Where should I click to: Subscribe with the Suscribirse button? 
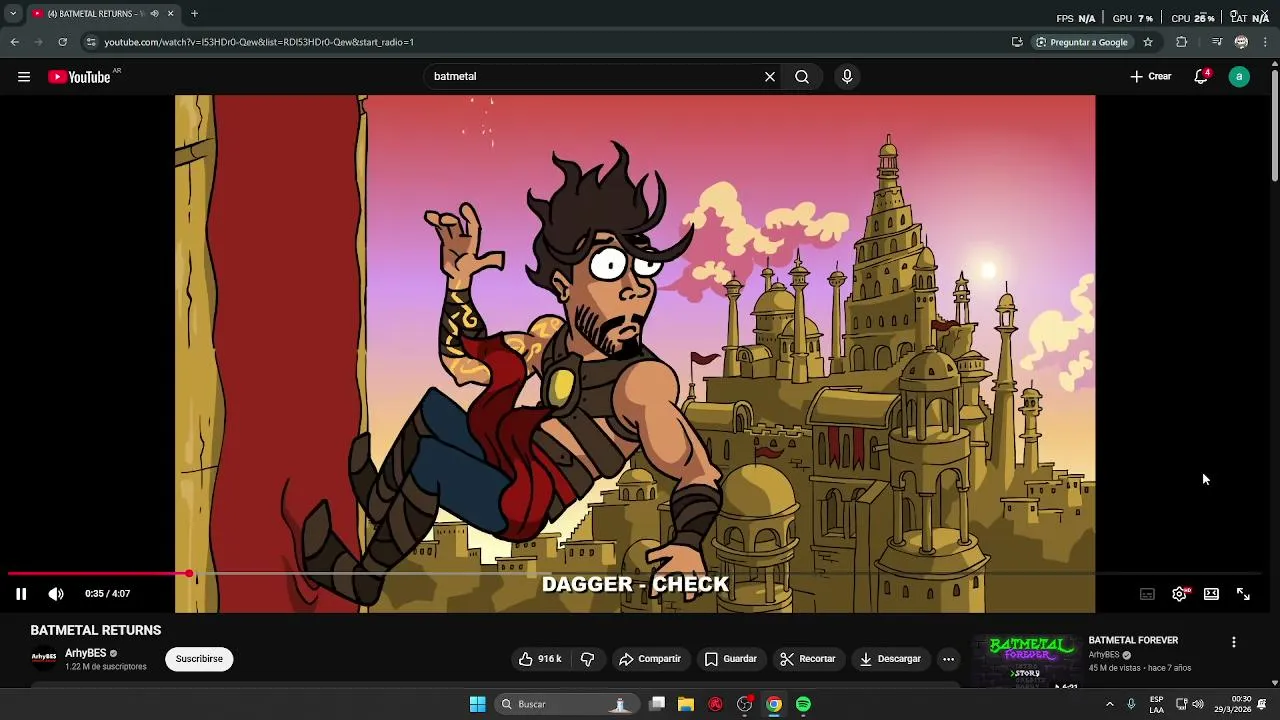(199, 659)
